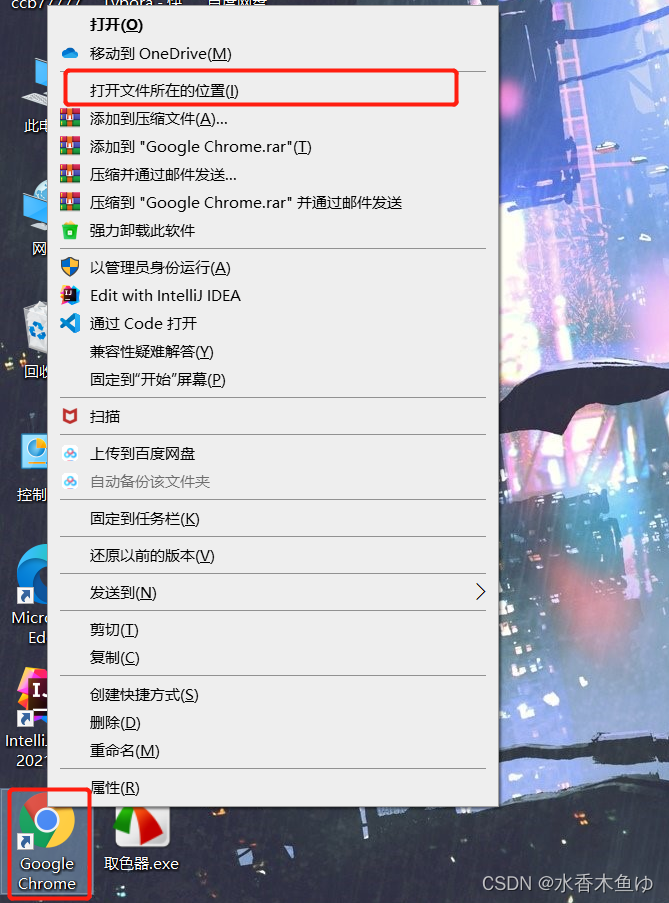
Task: Choose 强力卸载此软件 entry
Action: click(x=273, y=230)
